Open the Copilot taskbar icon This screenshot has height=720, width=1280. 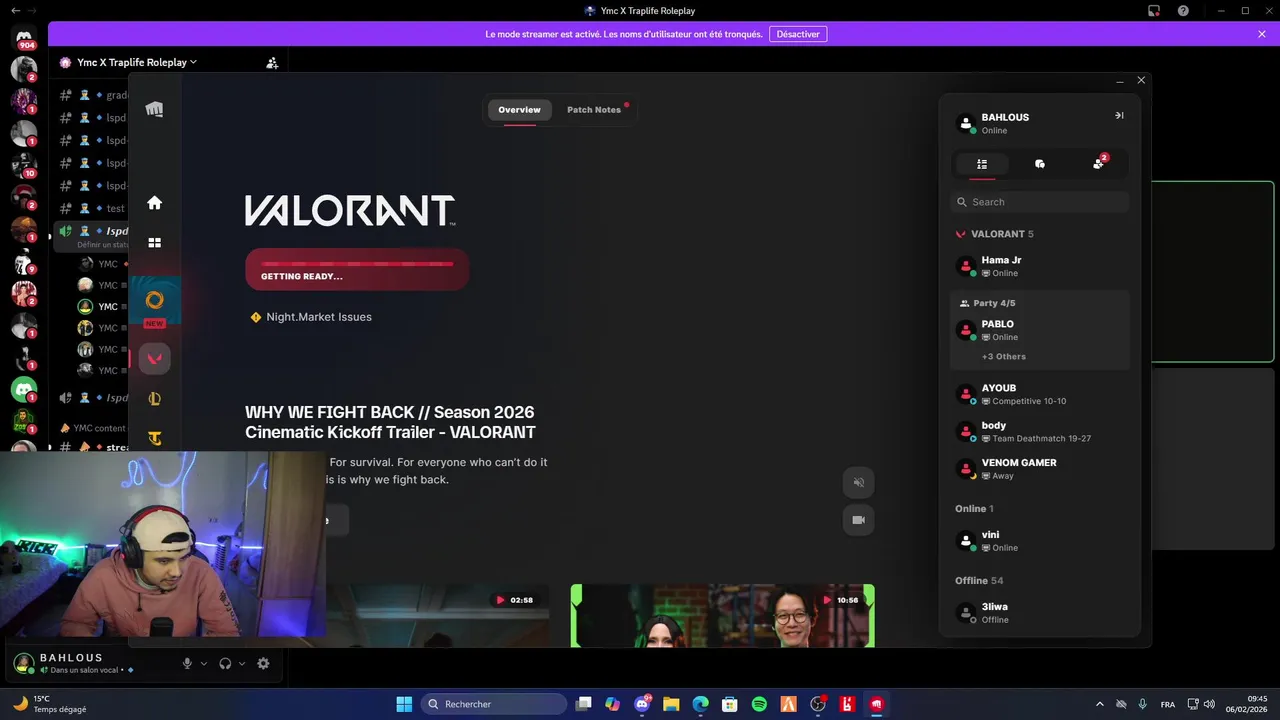point(613,704)
